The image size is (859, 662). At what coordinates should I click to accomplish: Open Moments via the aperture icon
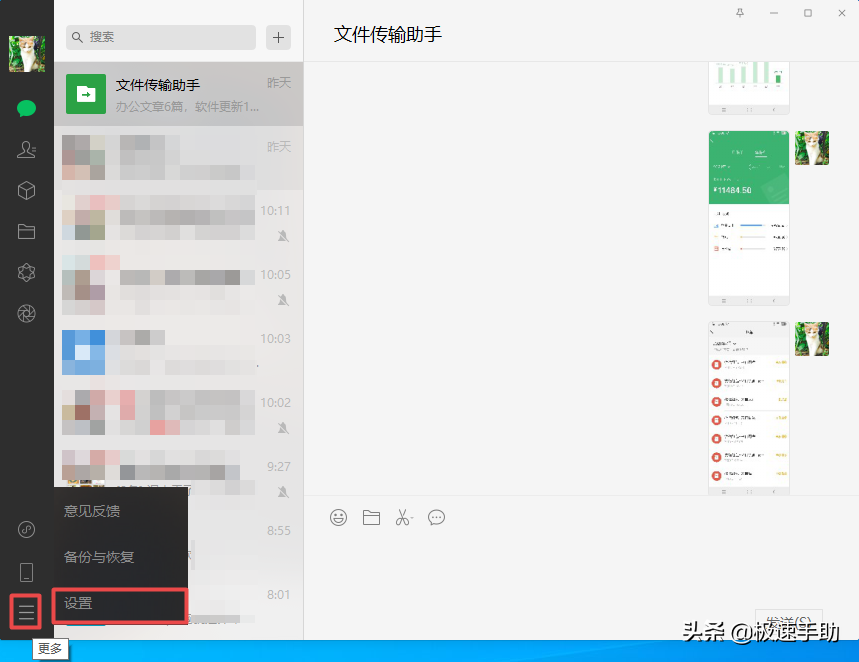(x=26, y=314)
